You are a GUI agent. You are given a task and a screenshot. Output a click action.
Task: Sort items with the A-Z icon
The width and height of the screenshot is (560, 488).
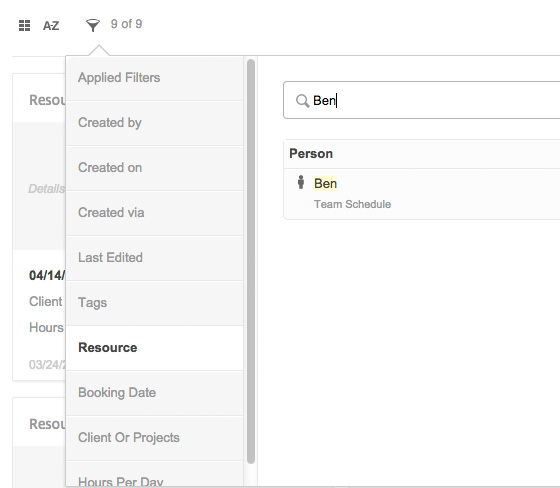tap(51, 26)
